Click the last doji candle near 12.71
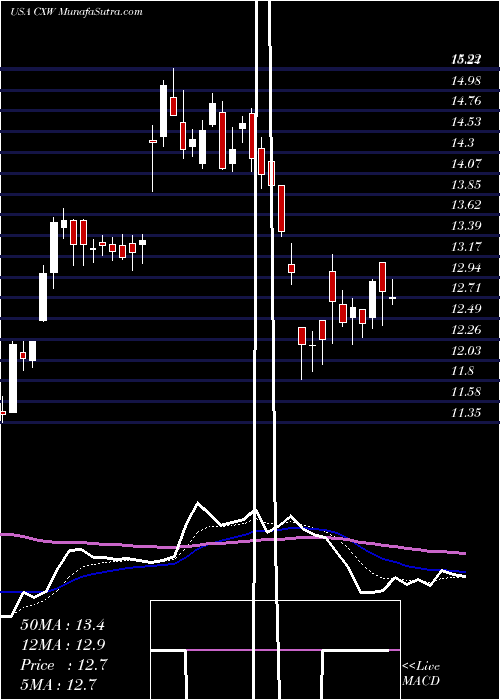The height and width of the screenshot is (700, 500). click(x=393, y=297)
